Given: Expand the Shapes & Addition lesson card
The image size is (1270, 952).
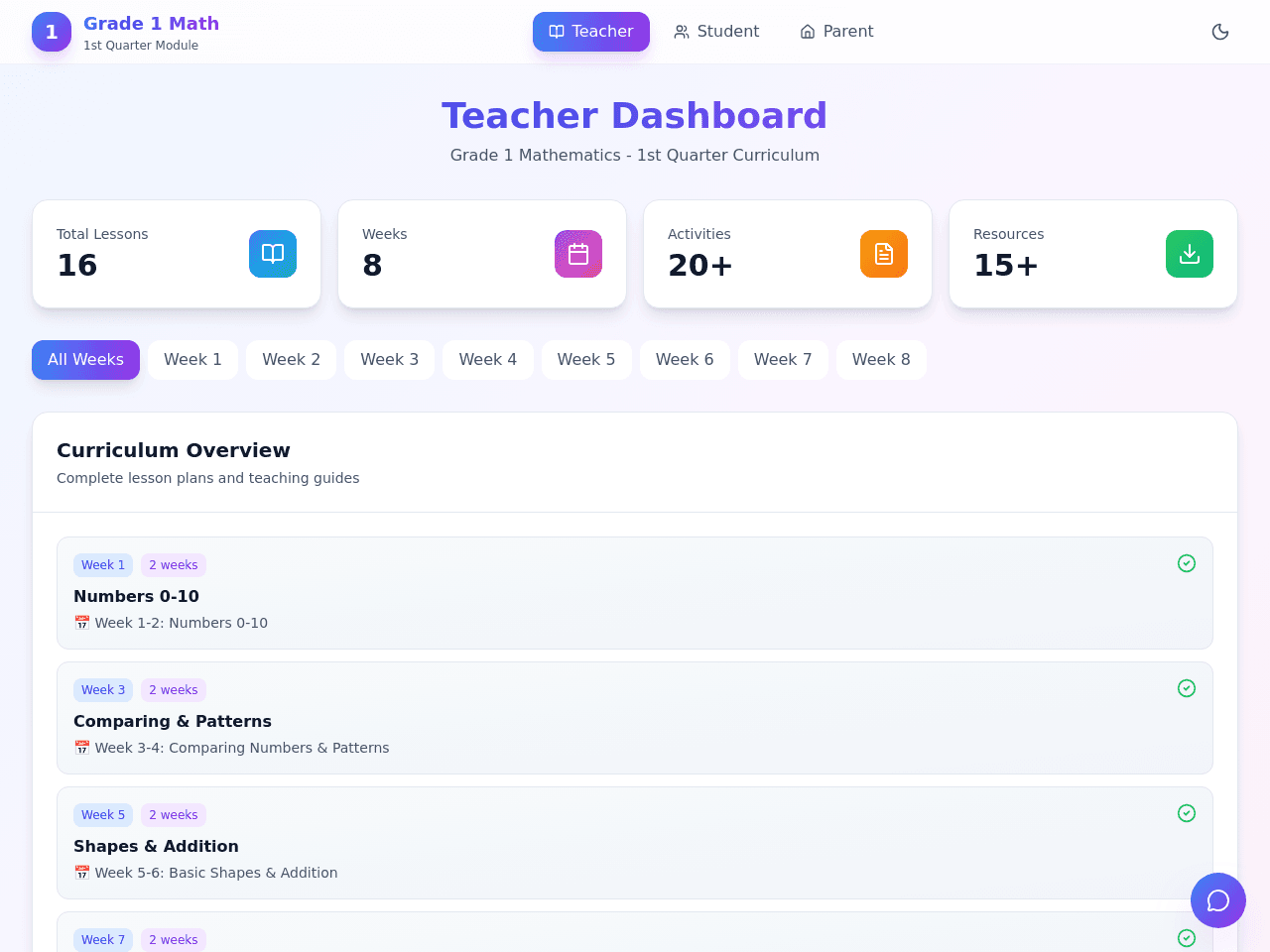Looking at the screenshot, I should click(635, 843).
